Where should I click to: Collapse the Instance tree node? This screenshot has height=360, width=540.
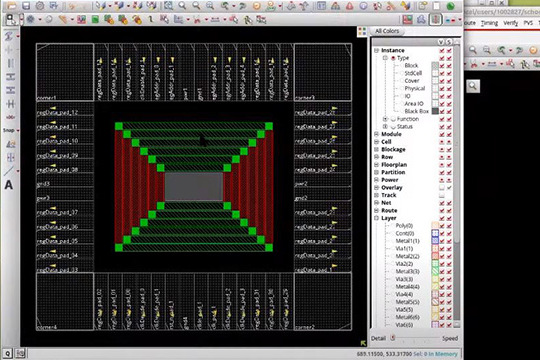tap(377, 50)
